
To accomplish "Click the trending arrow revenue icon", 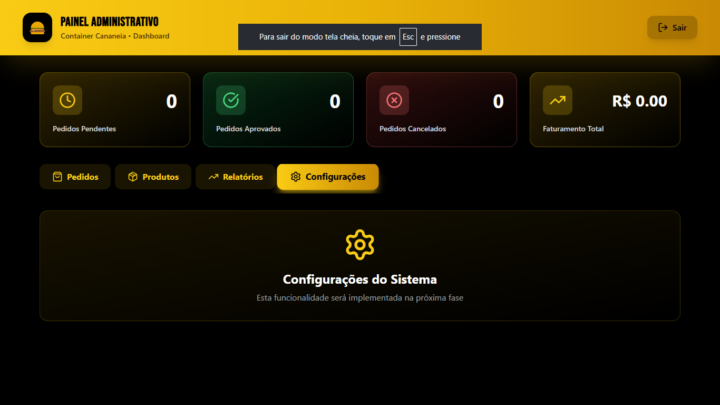I will click(557, 100).
